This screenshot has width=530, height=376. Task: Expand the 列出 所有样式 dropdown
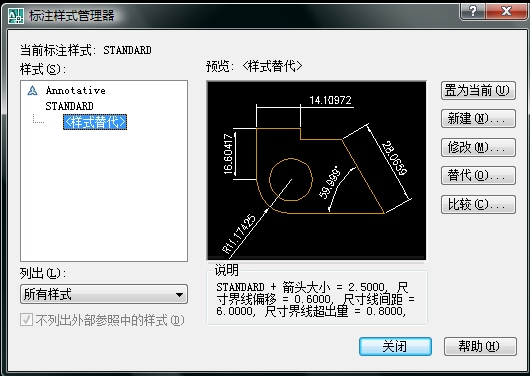pyautogui.click(x=104, y=294)
